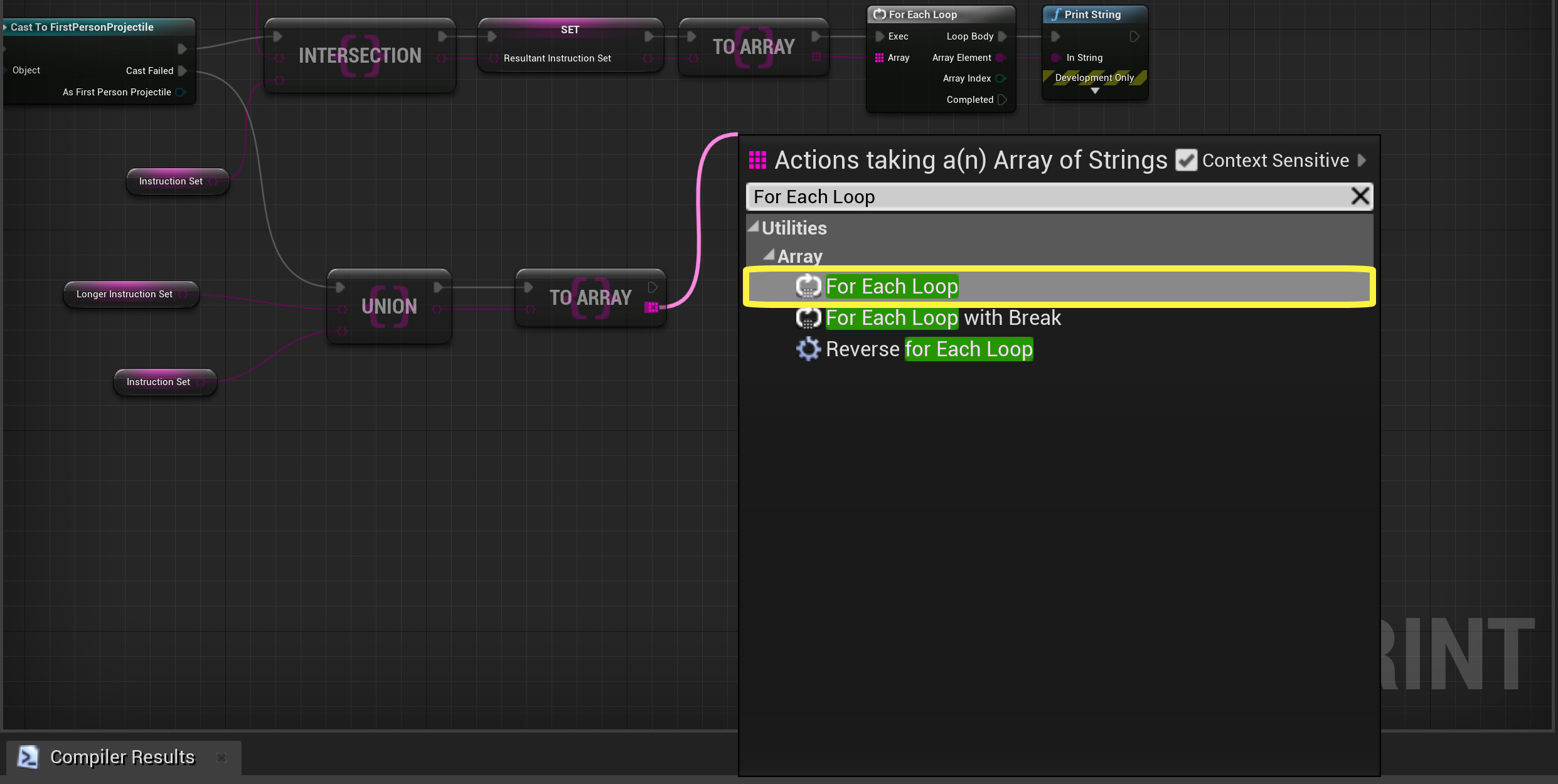Click the Array Element output pin
This screenshot has width=1558, height=784.
click(1000, 58)
